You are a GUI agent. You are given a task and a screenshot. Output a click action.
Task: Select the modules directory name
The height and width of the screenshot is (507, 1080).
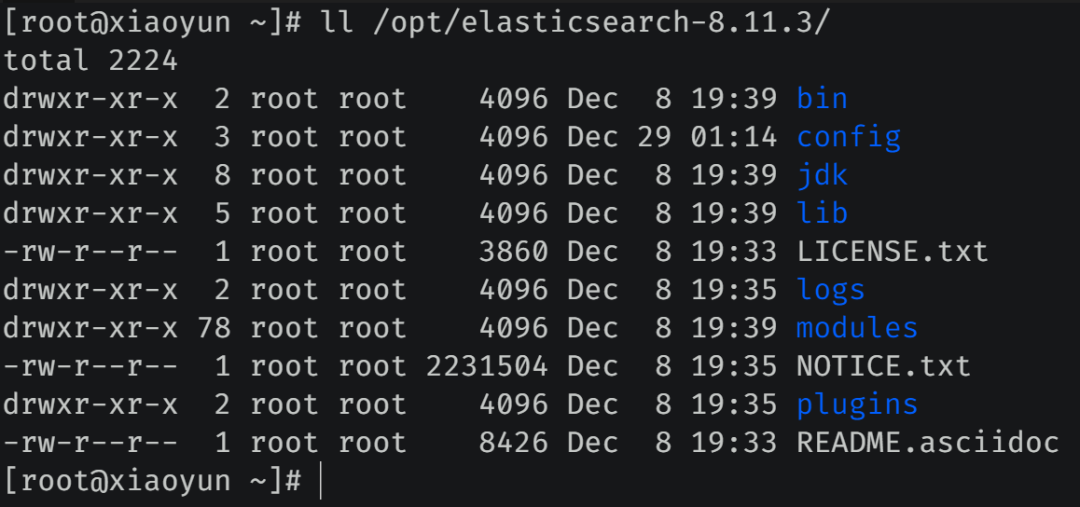tap(857, 328)
